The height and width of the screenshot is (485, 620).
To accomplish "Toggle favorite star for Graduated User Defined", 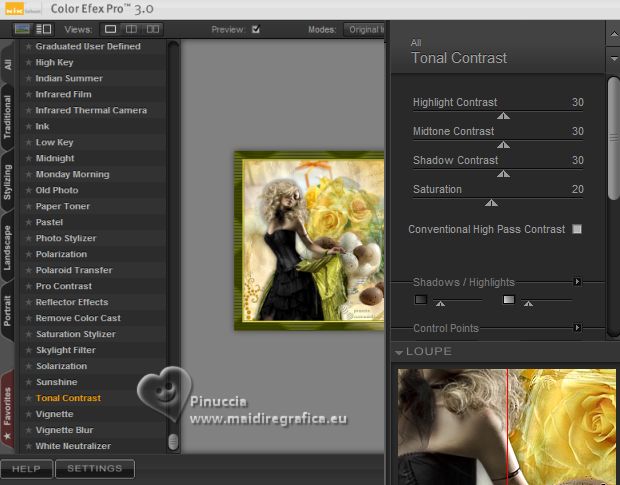I will pyautogui.click(x=28, y=47).
